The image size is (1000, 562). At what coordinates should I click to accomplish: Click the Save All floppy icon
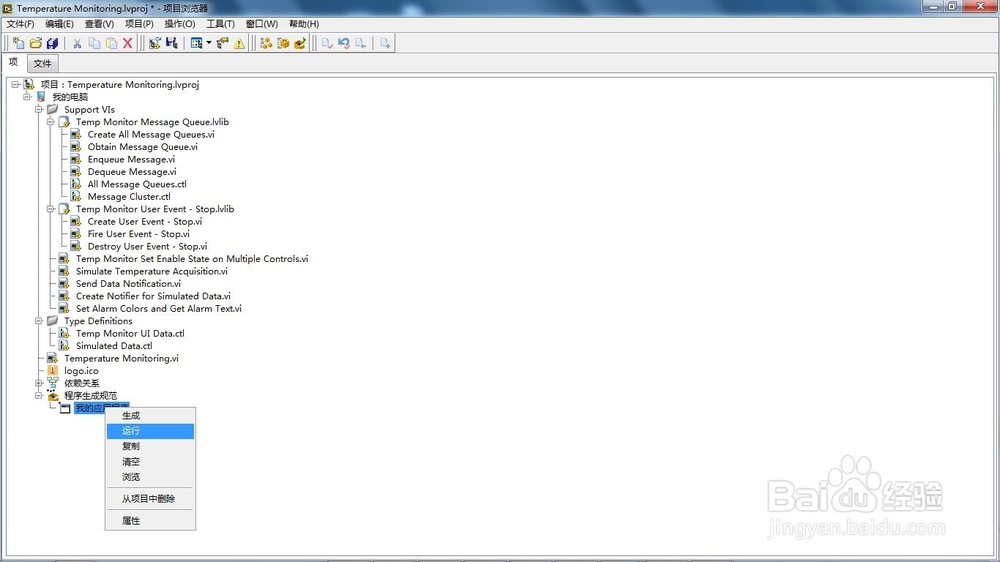(x=52, y=43)
